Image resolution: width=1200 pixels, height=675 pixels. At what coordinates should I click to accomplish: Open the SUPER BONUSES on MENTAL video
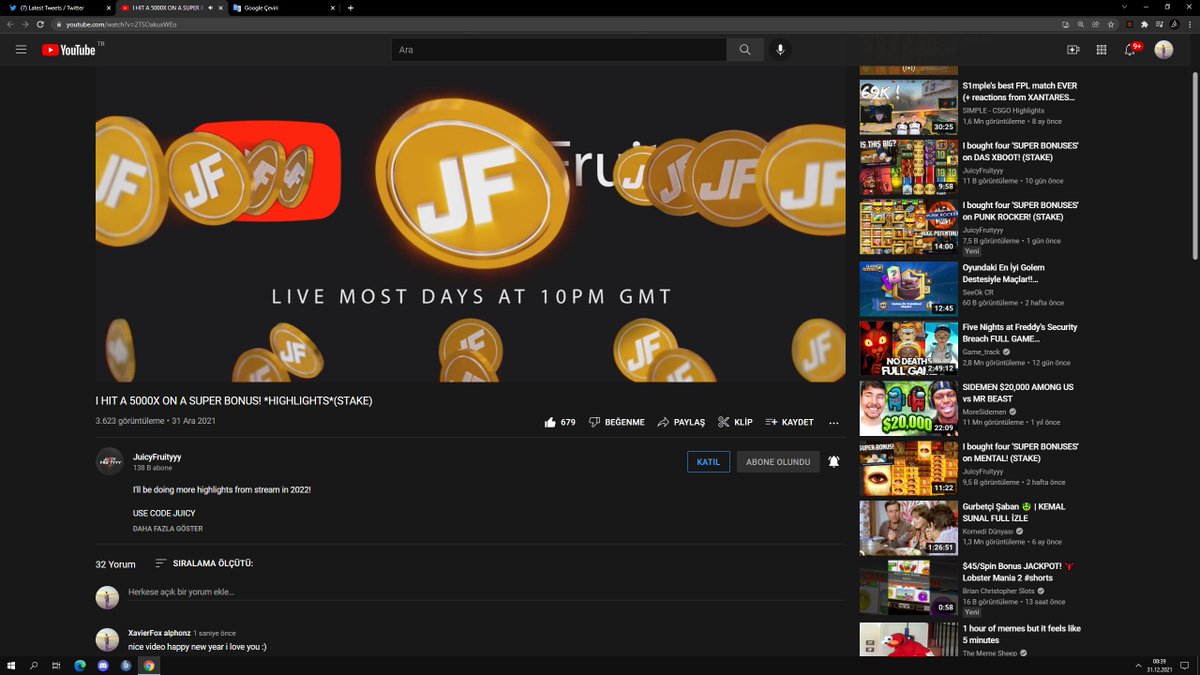(x=1020, y=452)
